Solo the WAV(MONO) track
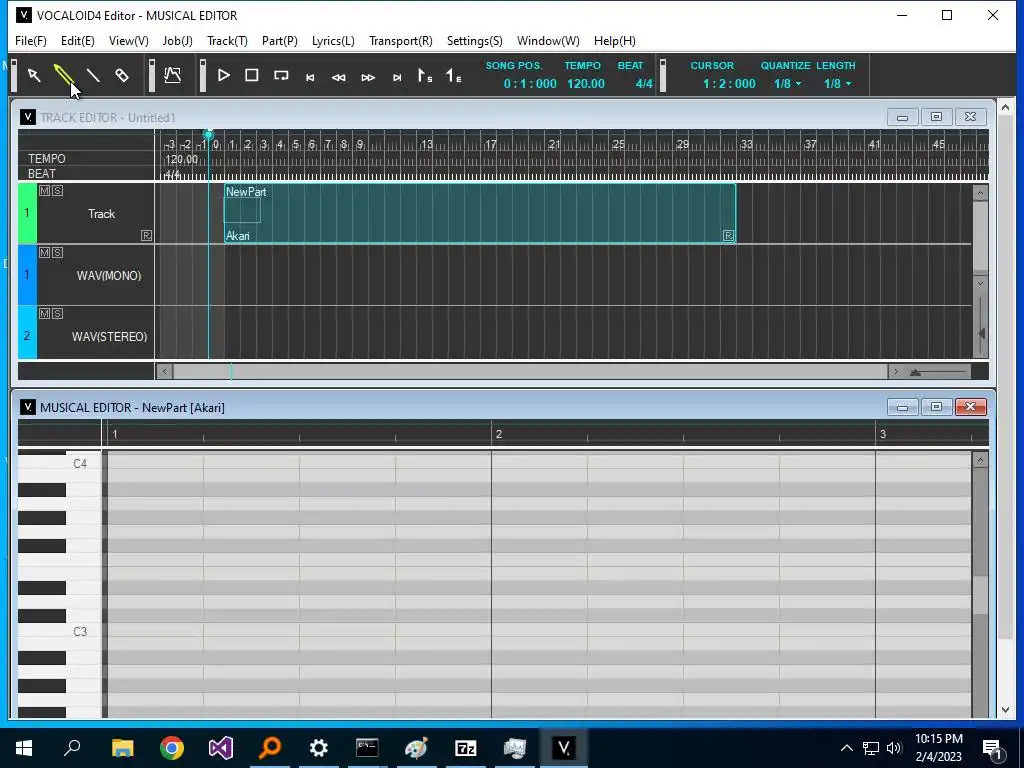This screenshot has height=768, width=1024. [x=57, y=253]
